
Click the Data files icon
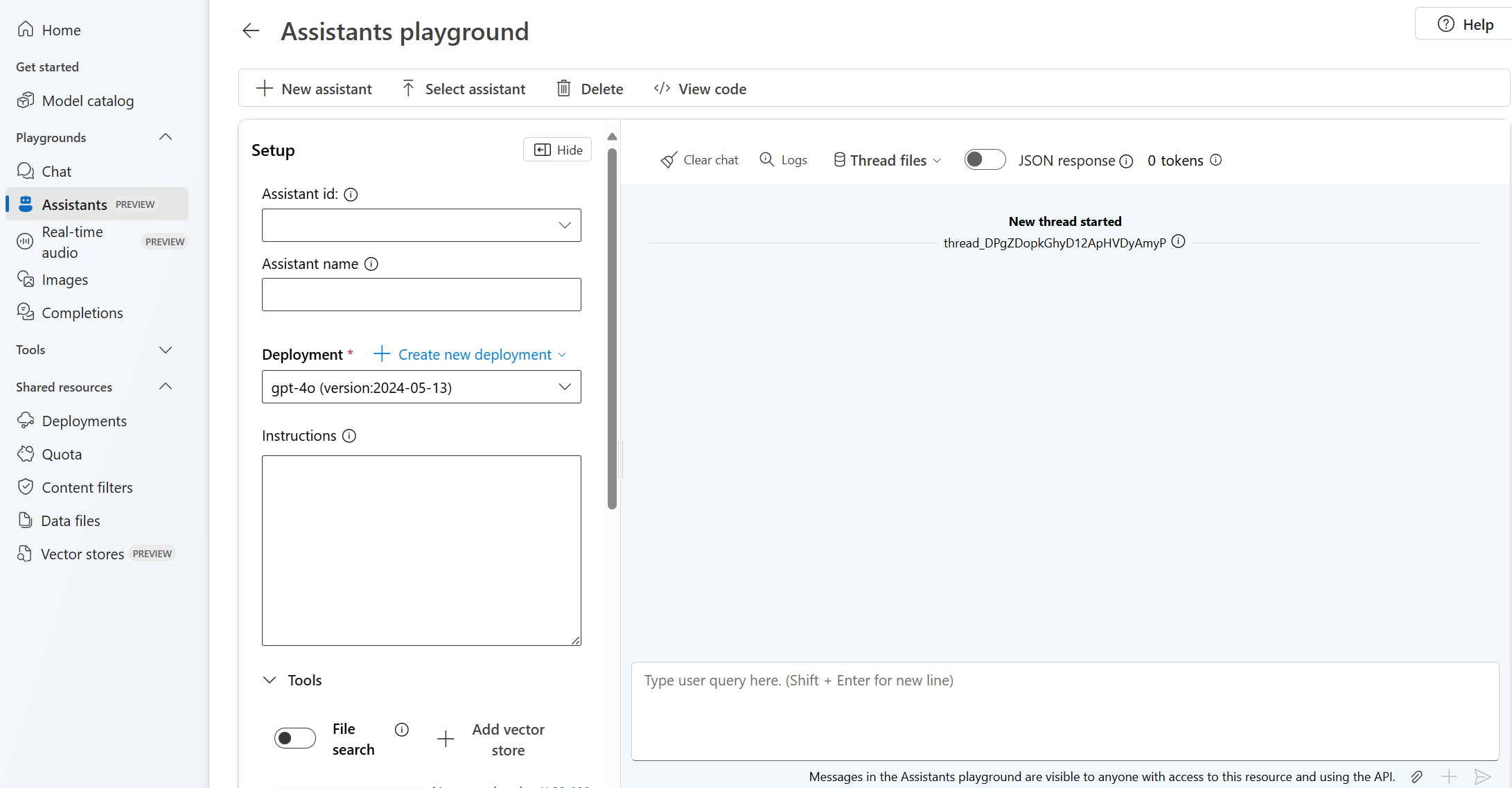point(26,520)
